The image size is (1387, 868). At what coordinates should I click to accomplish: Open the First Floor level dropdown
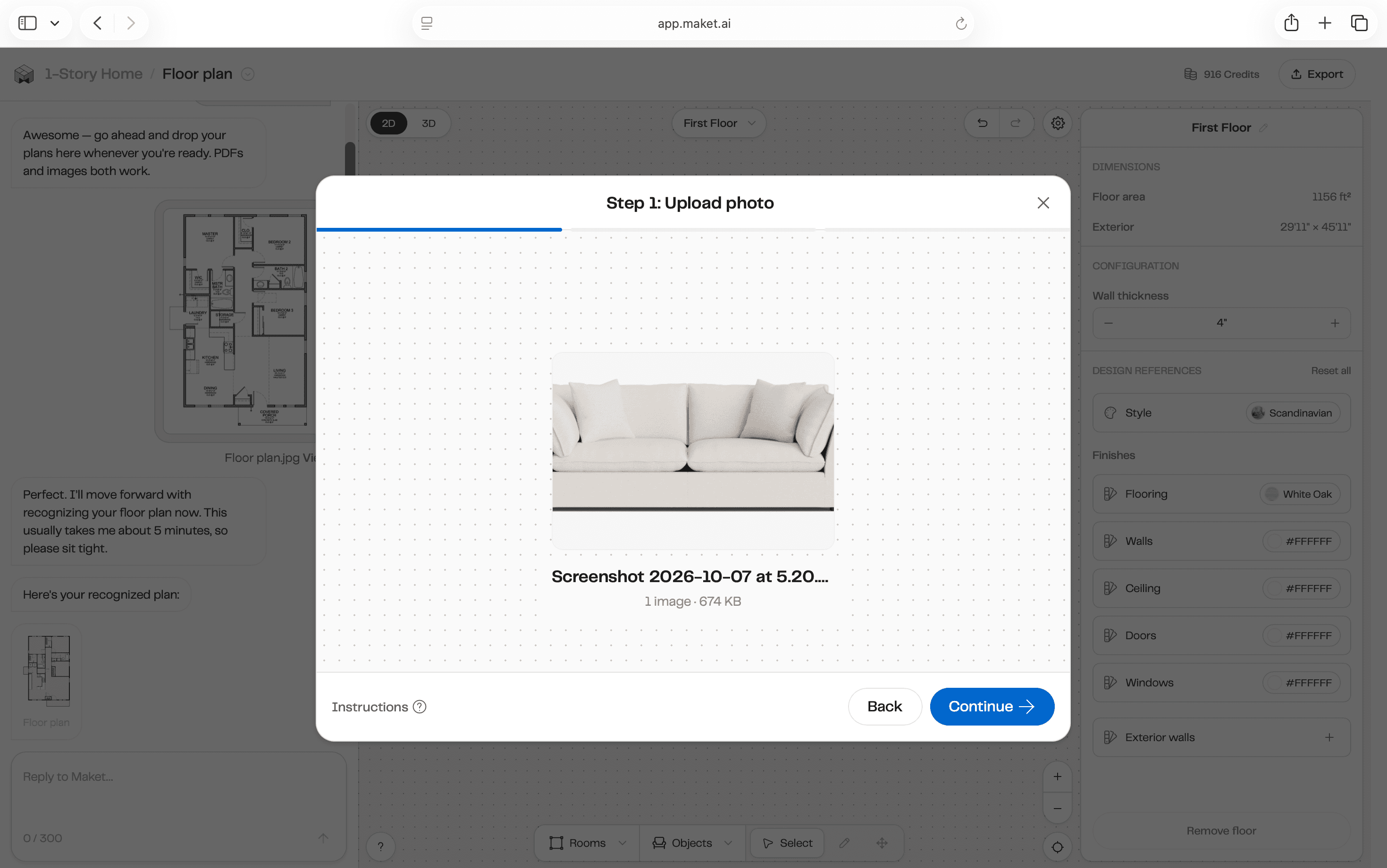(x=718, y=124)
